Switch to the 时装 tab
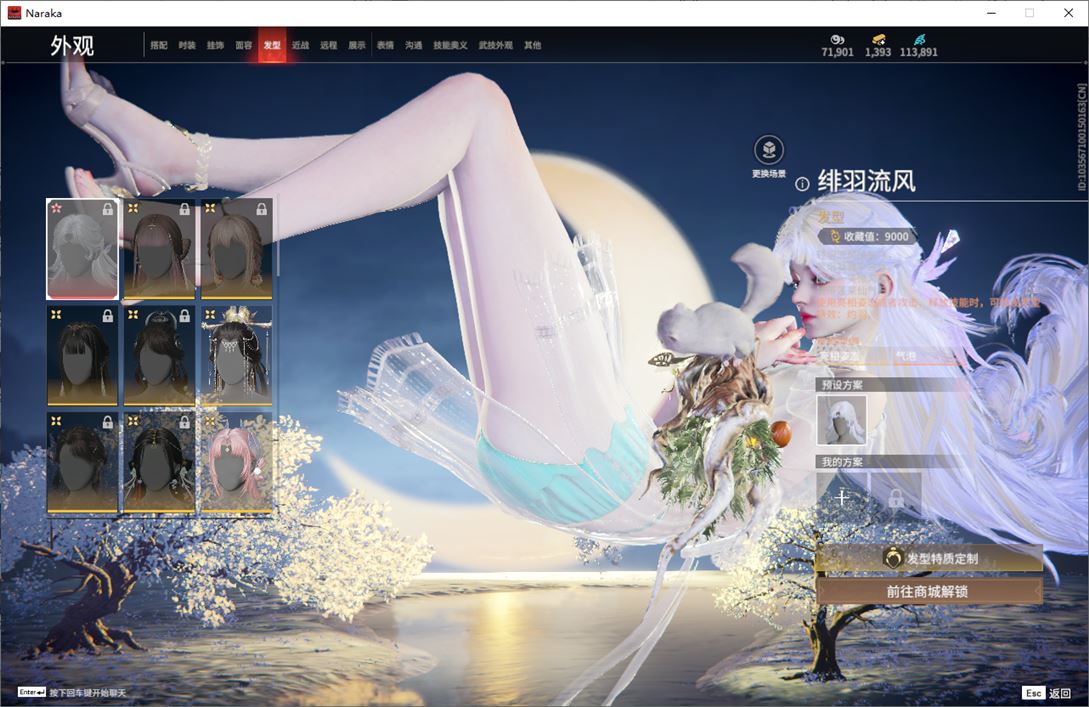Image resolution: width=1089 pixels, height=707 pixels. tap(187, 45)
